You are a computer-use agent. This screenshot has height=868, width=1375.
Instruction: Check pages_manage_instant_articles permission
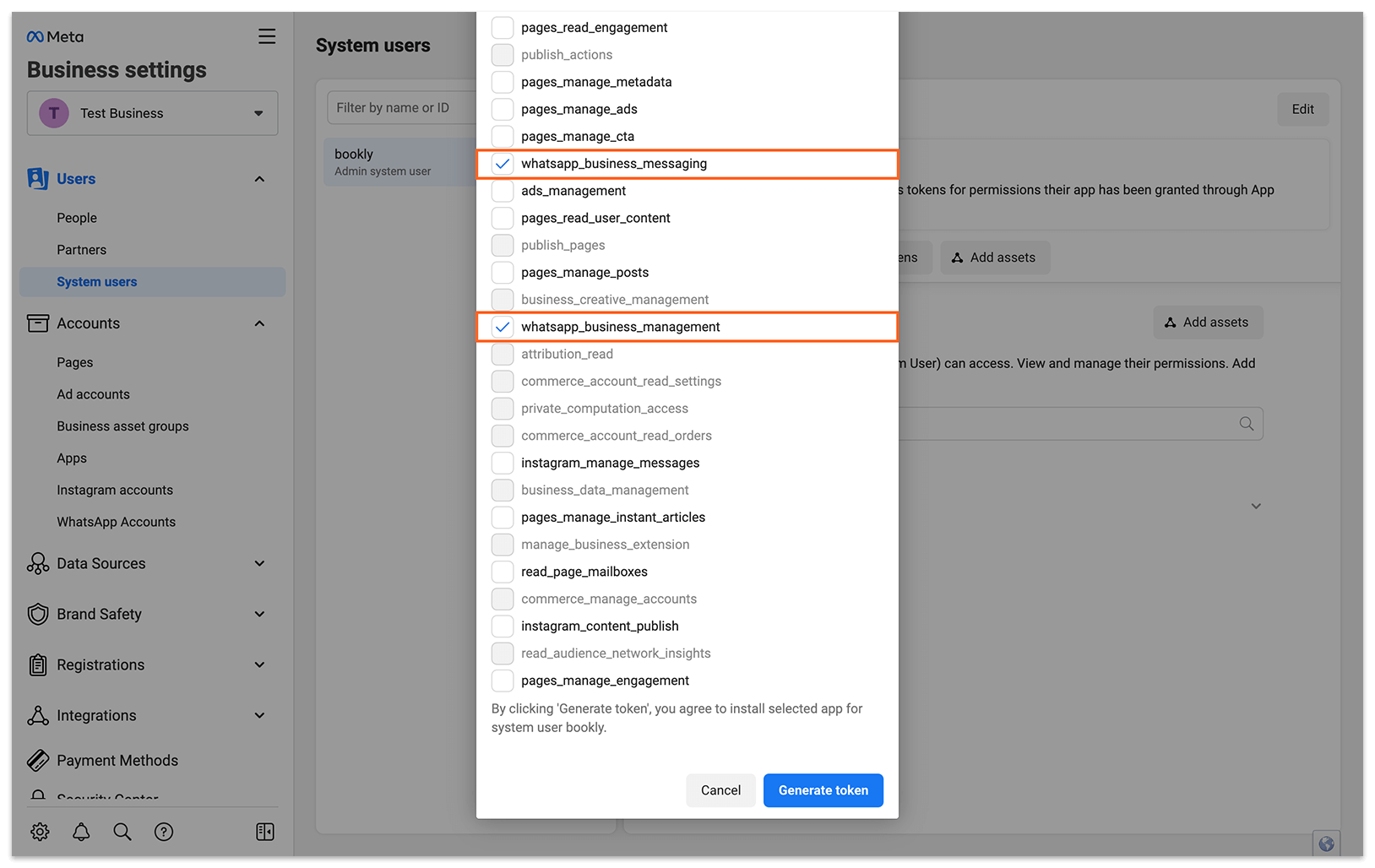[x=503, y=517]
